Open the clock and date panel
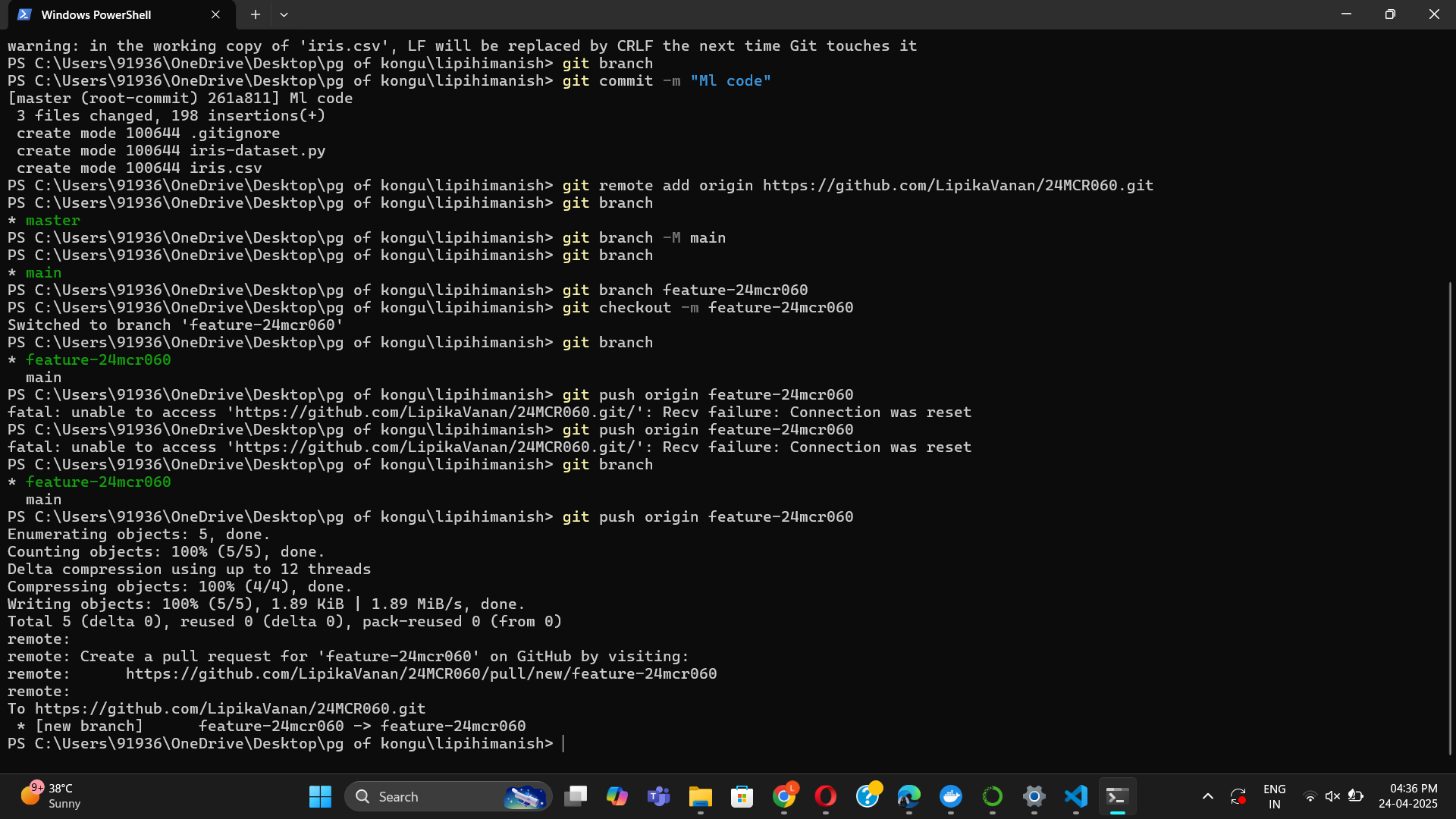The width and height of the screenshot is (1456, 819). 1408,796
